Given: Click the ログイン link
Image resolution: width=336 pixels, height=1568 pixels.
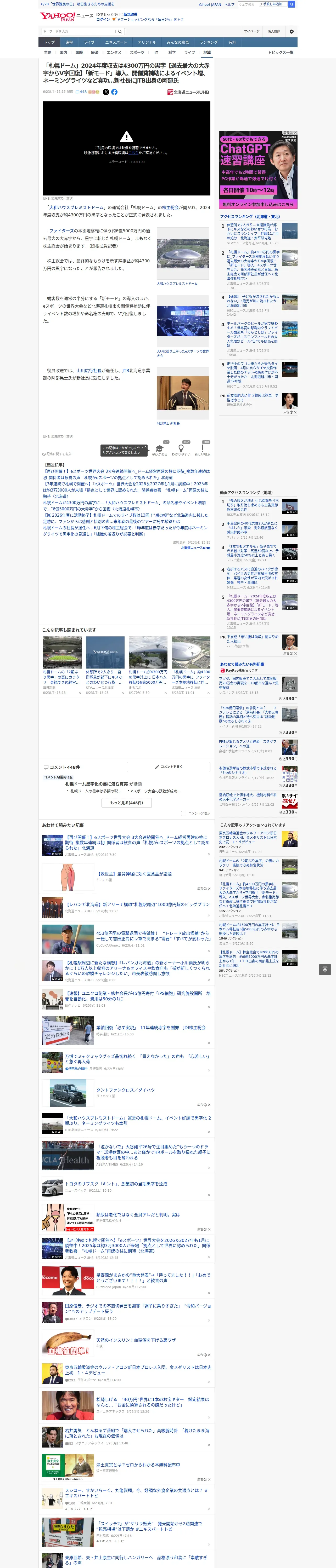Looking at the screenshot, I should click(103, 20).
